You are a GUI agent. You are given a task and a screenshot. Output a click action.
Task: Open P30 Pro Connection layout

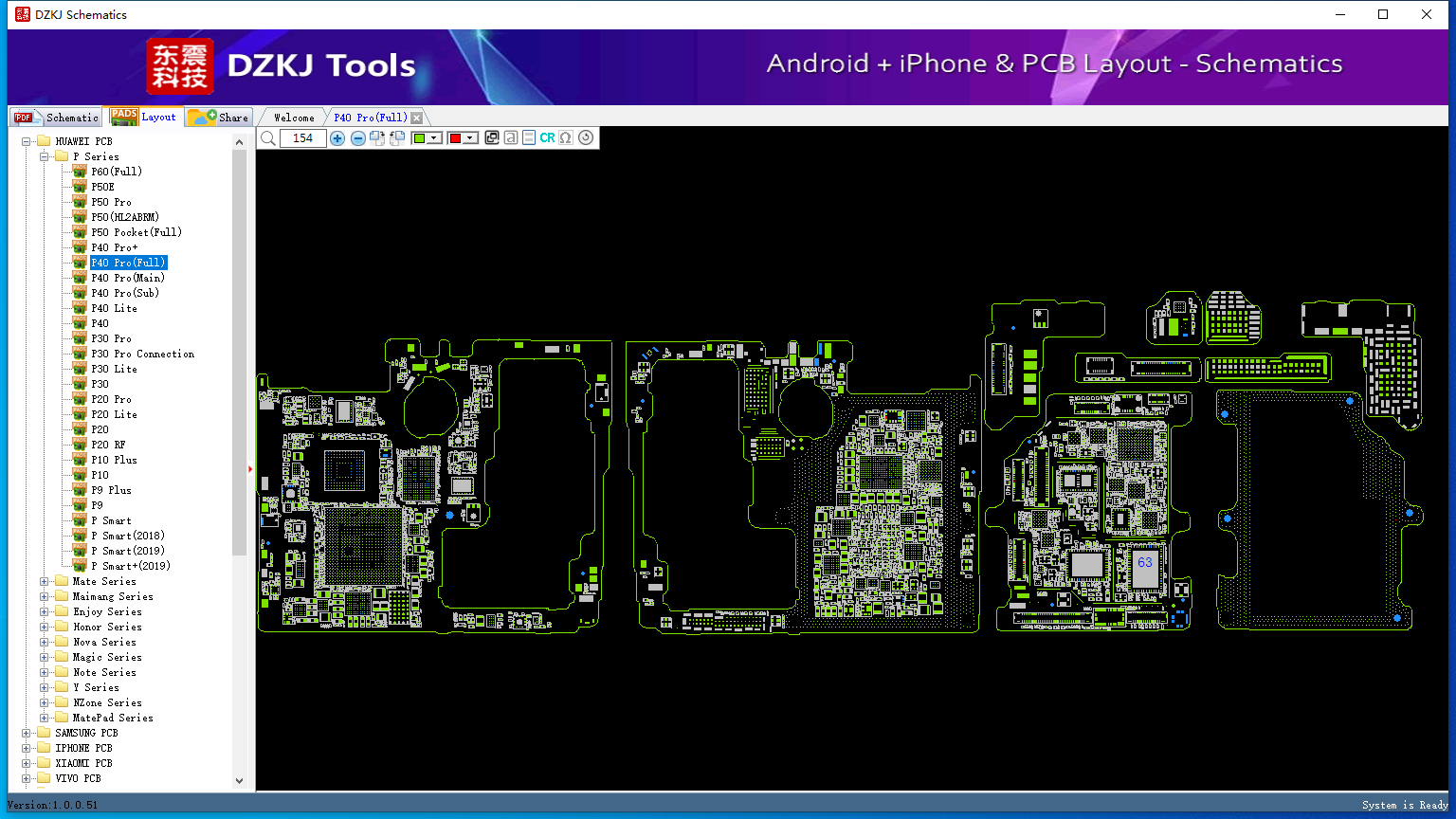pyautogui.click(x=143, y=354)
